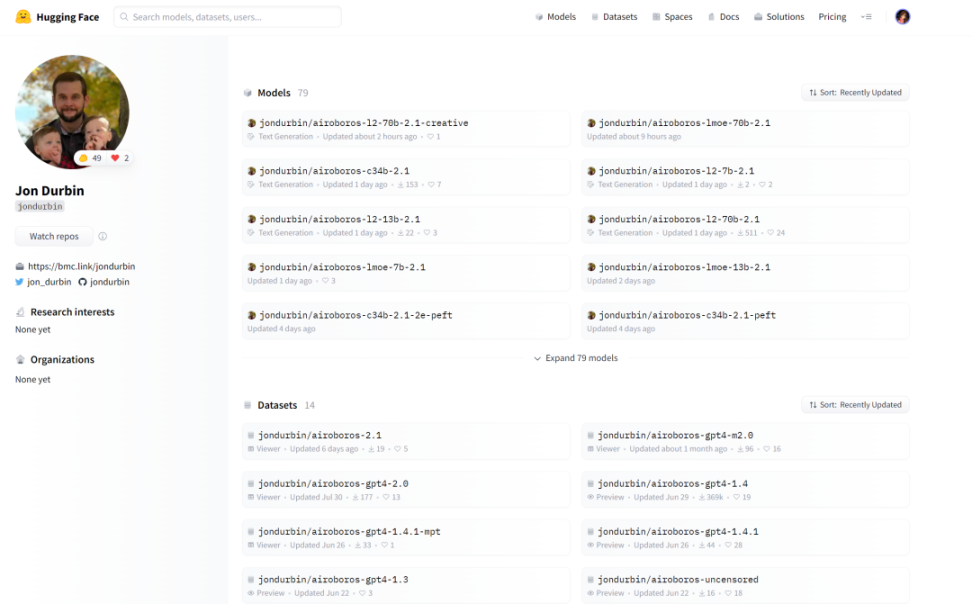Click the Research interests heading
This screenshot has height=604, width=972.
tap(73, 312)
